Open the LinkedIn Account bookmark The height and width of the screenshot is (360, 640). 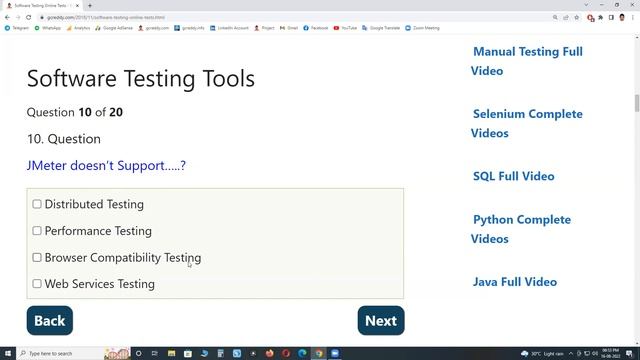pos(229,28)
